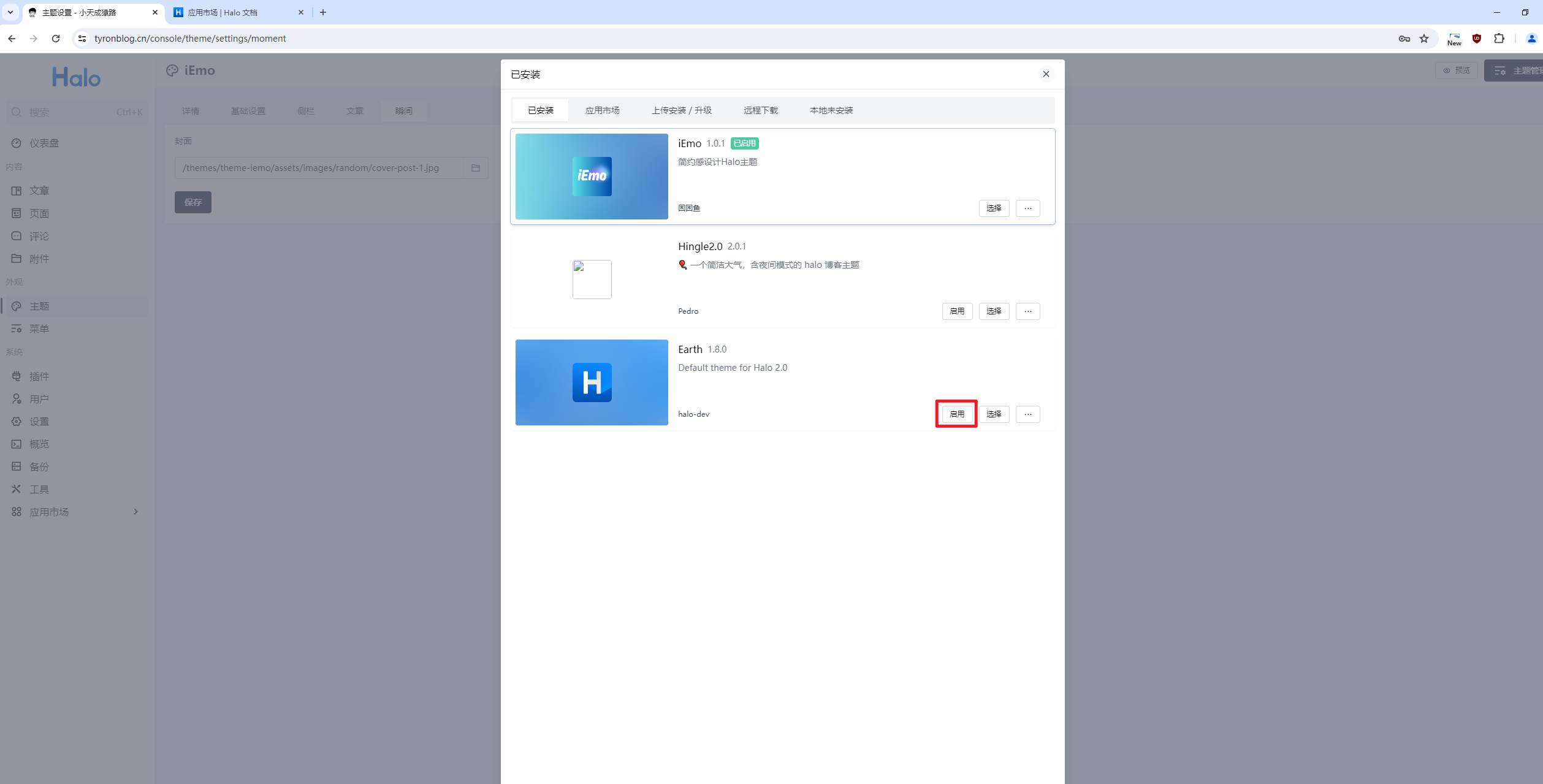This screenshot has height=784, width=1543.
Task: Open the browser extensions puzzle icon
Action: point(1499,39)
